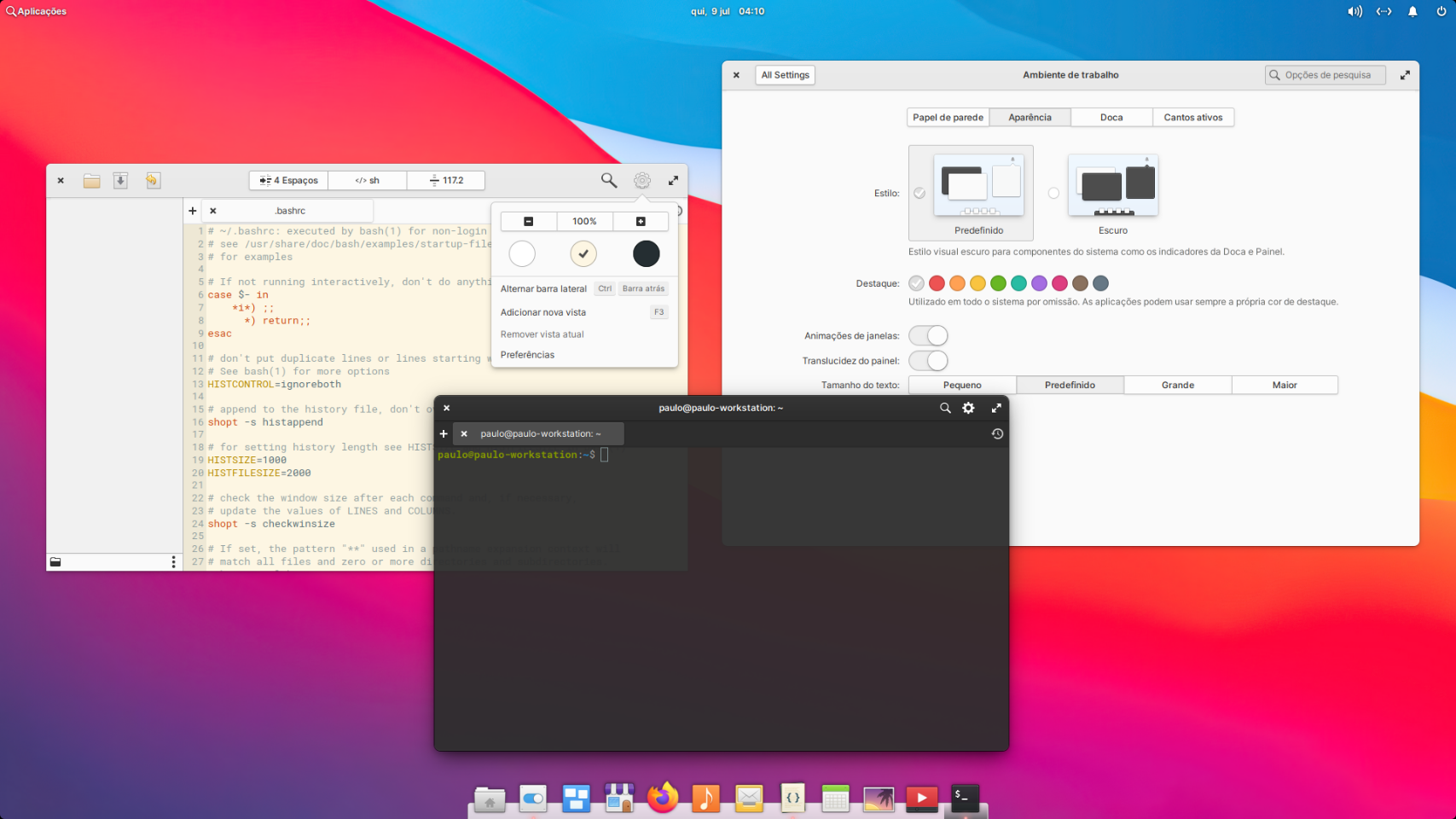
Task: Open terminal settings gear icon
Action: pyautogui.click(x=968, y=408)
